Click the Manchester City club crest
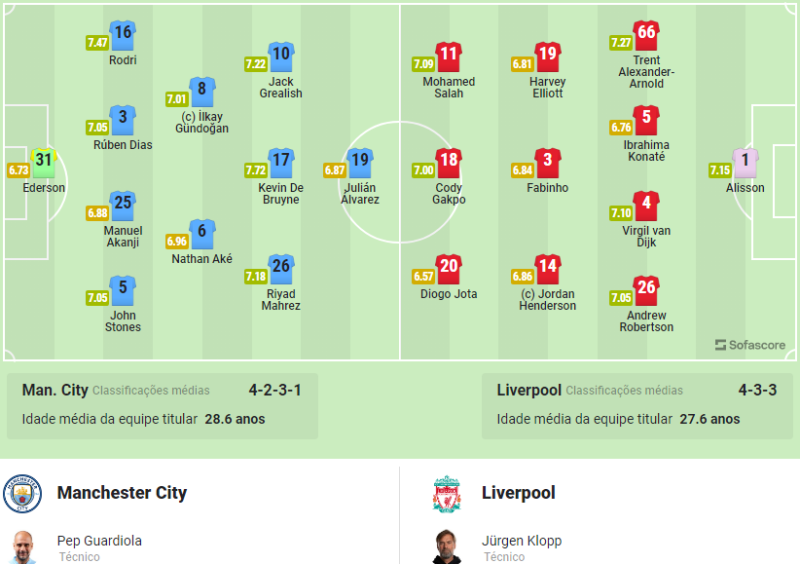Viewport: 800px width, 564px height. click(22, 494)
